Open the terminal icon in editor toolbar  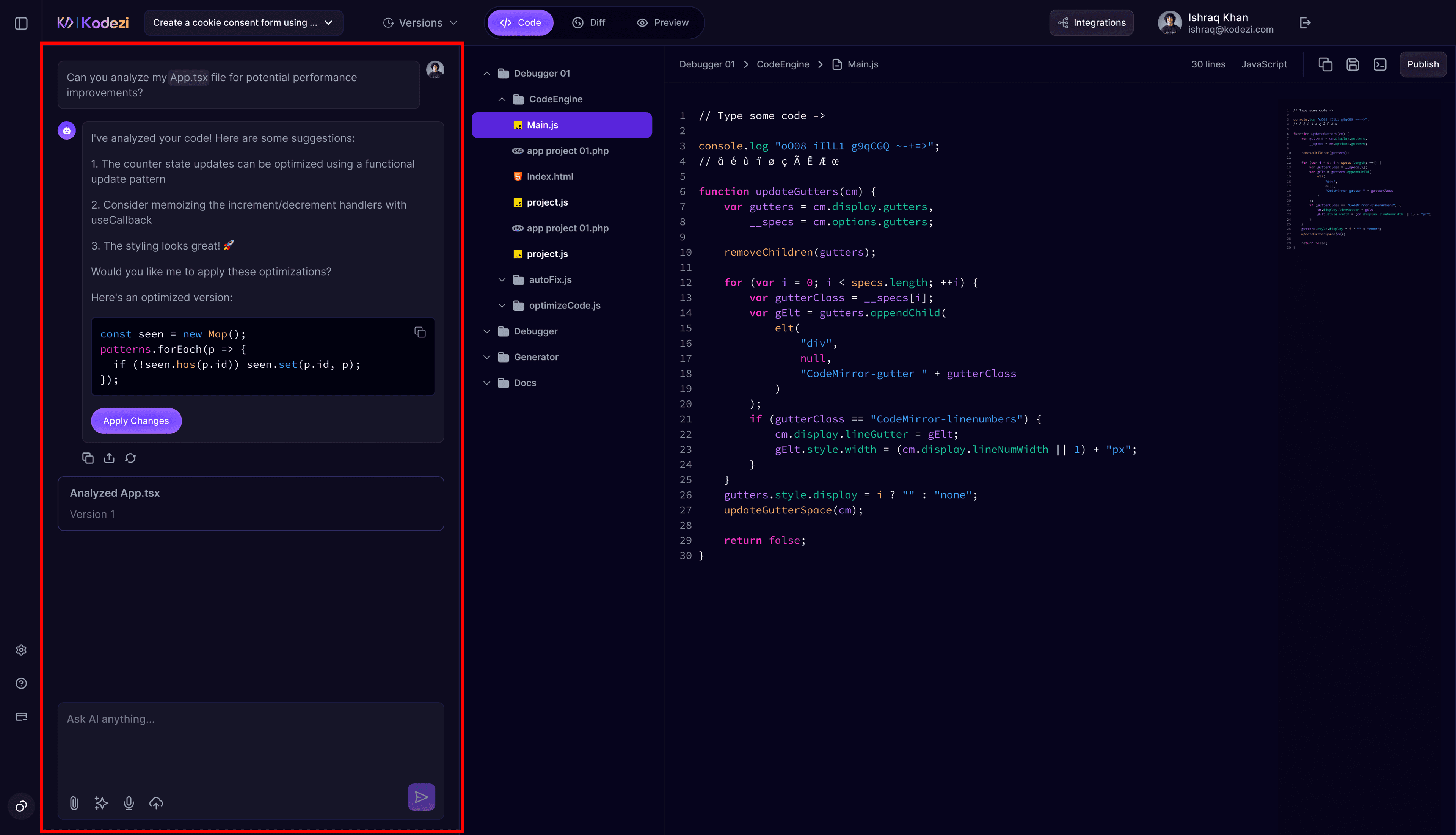point(1380,64)
